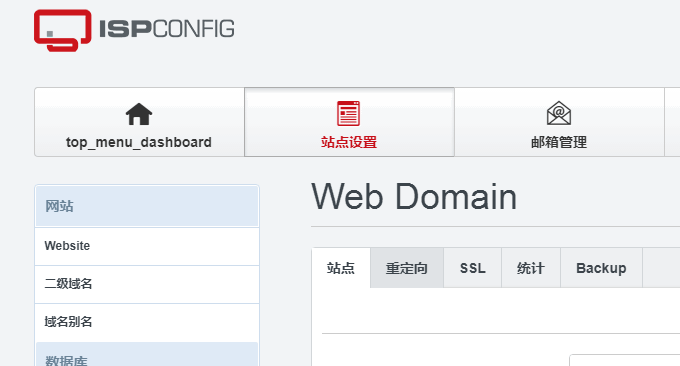Switch to the 统计 tab
The width and height of the screenshot is (680, 366).
531,268
